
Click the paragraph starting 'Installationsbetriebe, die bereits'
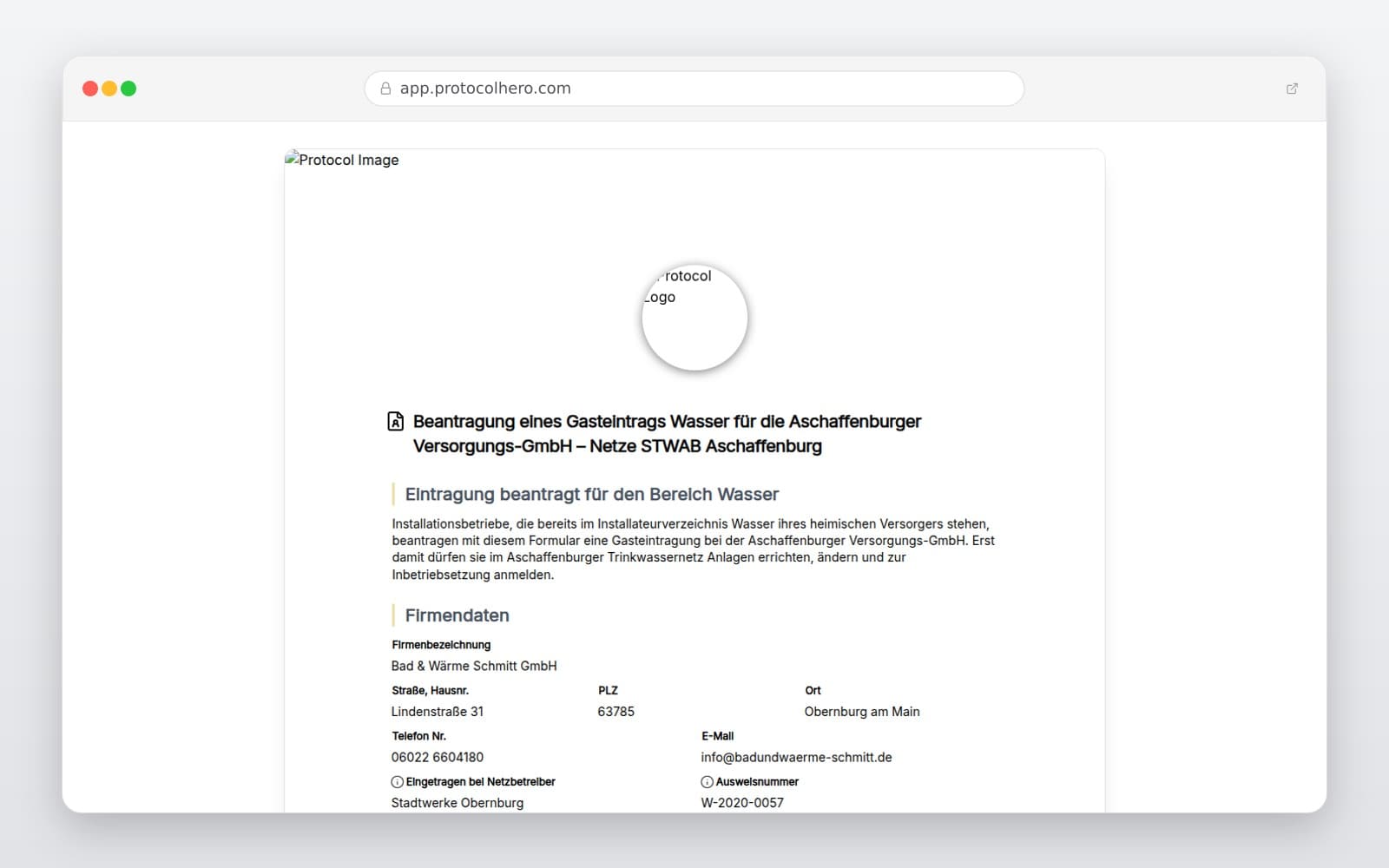pyautogui.click(x=694, y=549)
